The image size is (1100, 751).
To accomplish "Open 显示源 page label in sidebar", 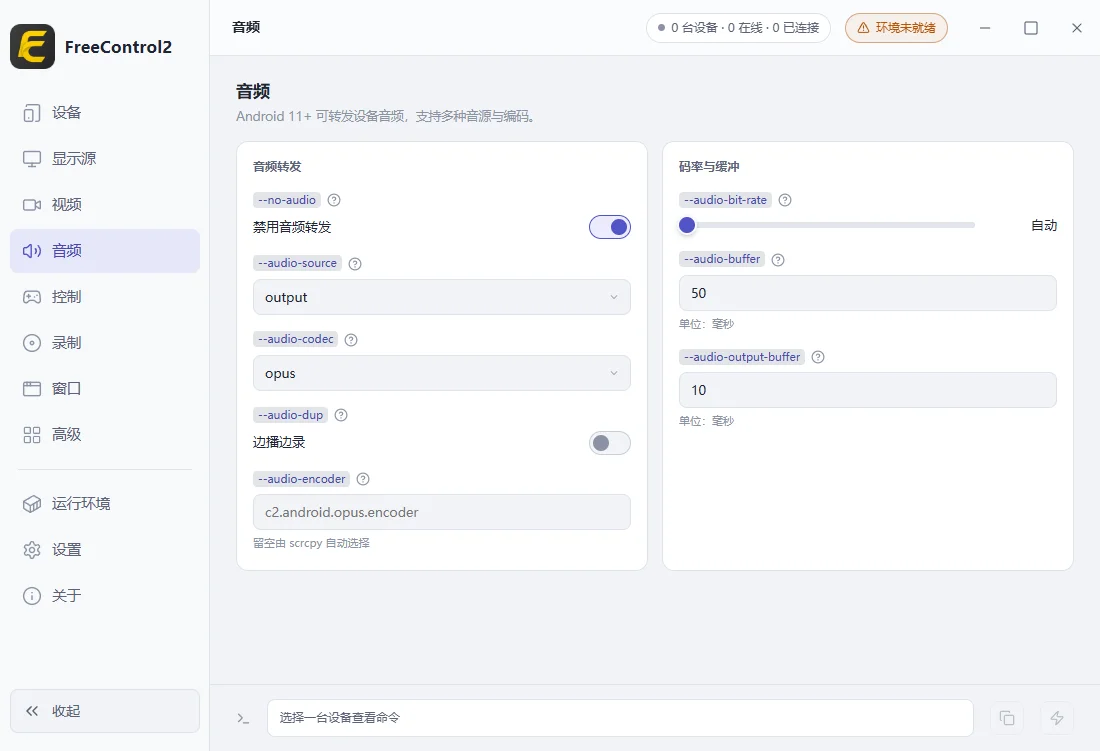I will (74, 158).
